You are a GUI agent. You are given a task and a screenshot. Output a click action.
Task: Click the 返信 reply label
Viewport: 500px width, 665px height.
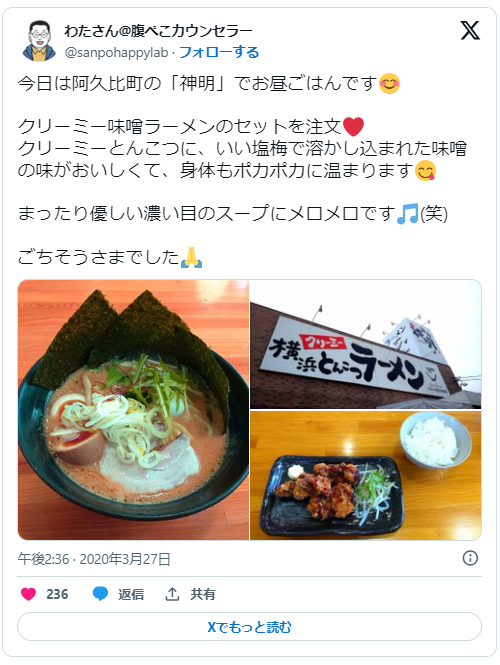(131, 594)
